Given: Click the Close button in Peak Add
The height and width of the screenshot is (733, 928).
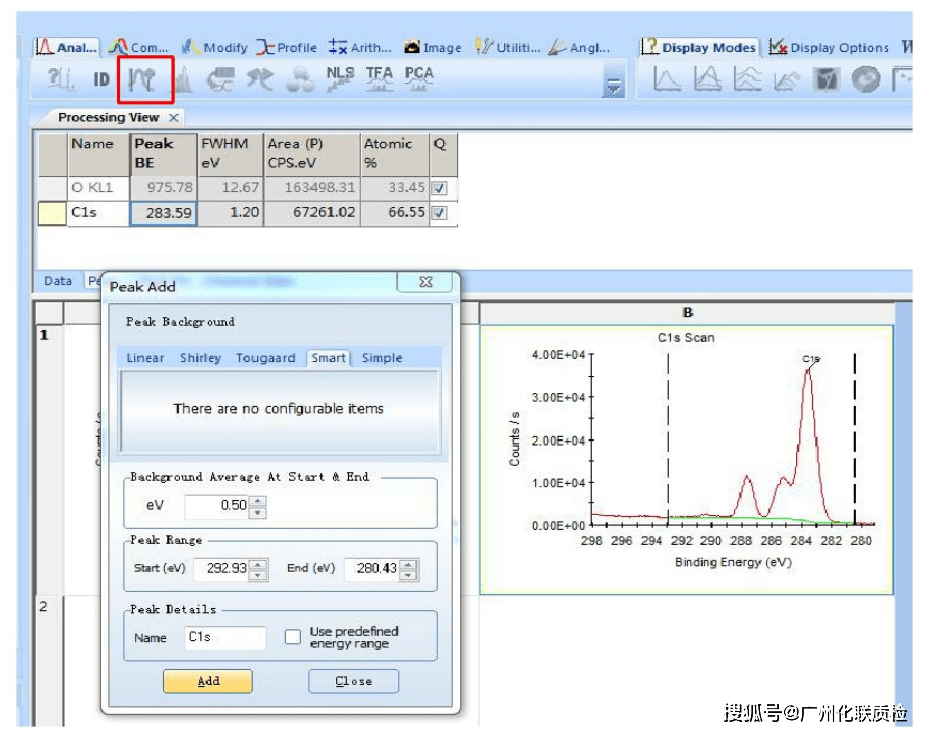Looking at the screenshot, I should click(x=353, y=681).
